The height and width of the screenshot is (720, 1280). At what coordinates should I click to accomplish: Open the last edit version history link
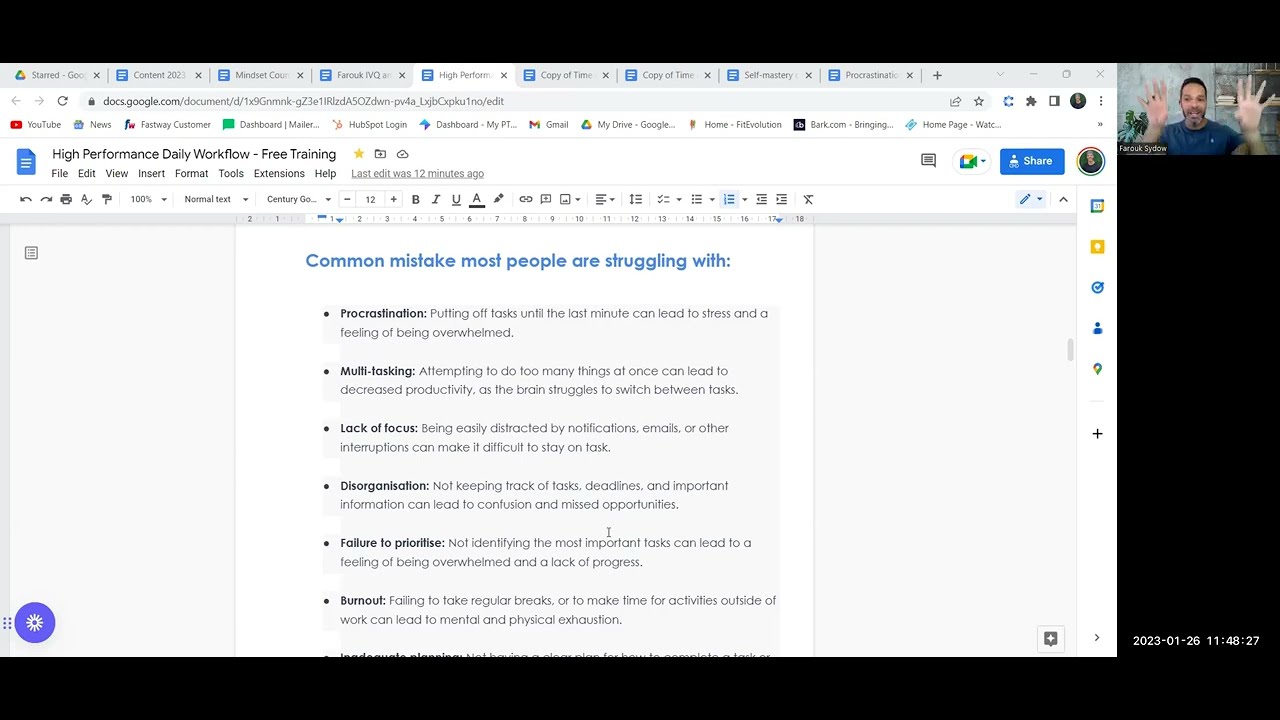(417, 174)
